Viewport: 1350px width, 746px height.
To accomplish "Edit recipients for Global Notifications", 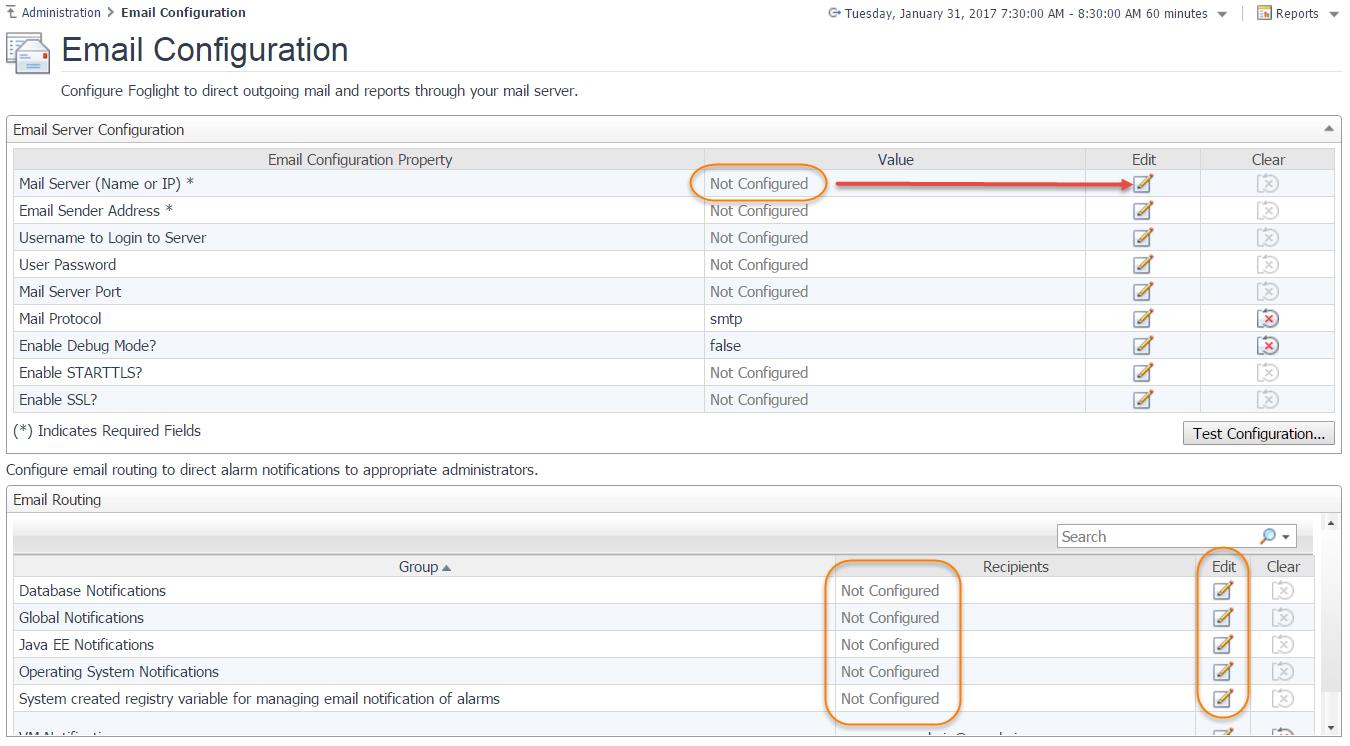I will pos(1223,618).
